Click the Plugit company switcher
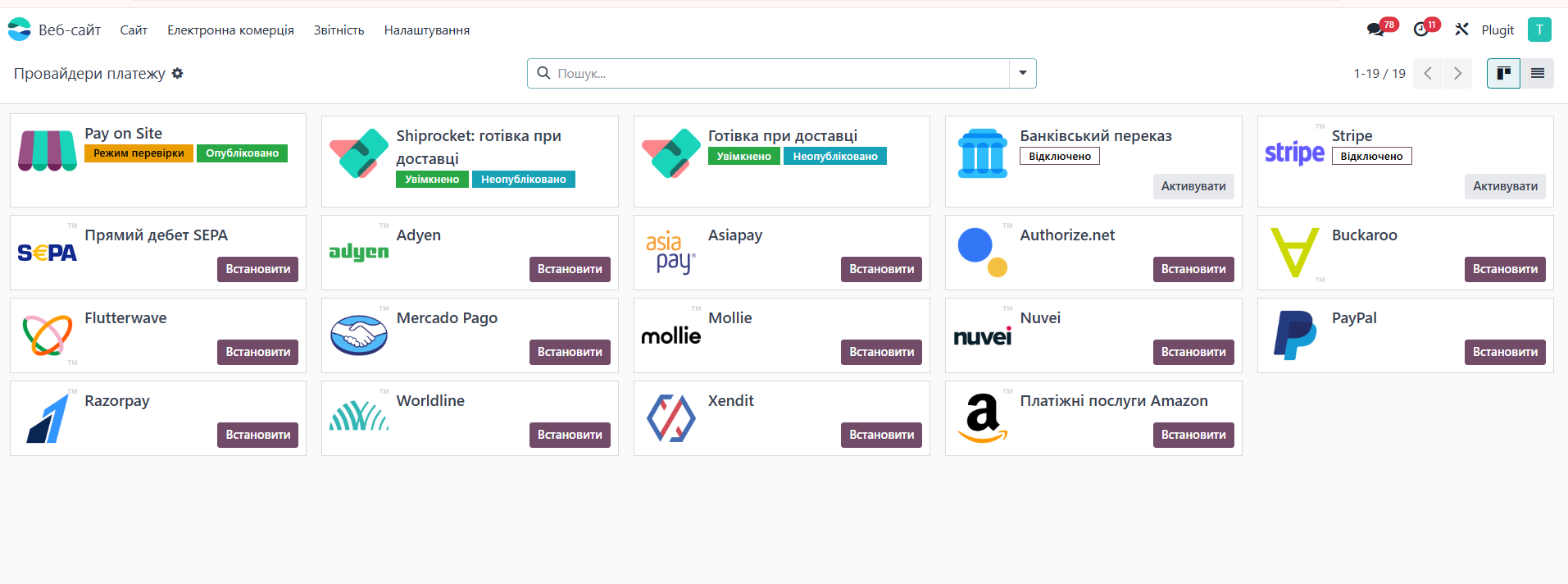The width and height of the screenshot is (1568, 584). [1498, 30]
